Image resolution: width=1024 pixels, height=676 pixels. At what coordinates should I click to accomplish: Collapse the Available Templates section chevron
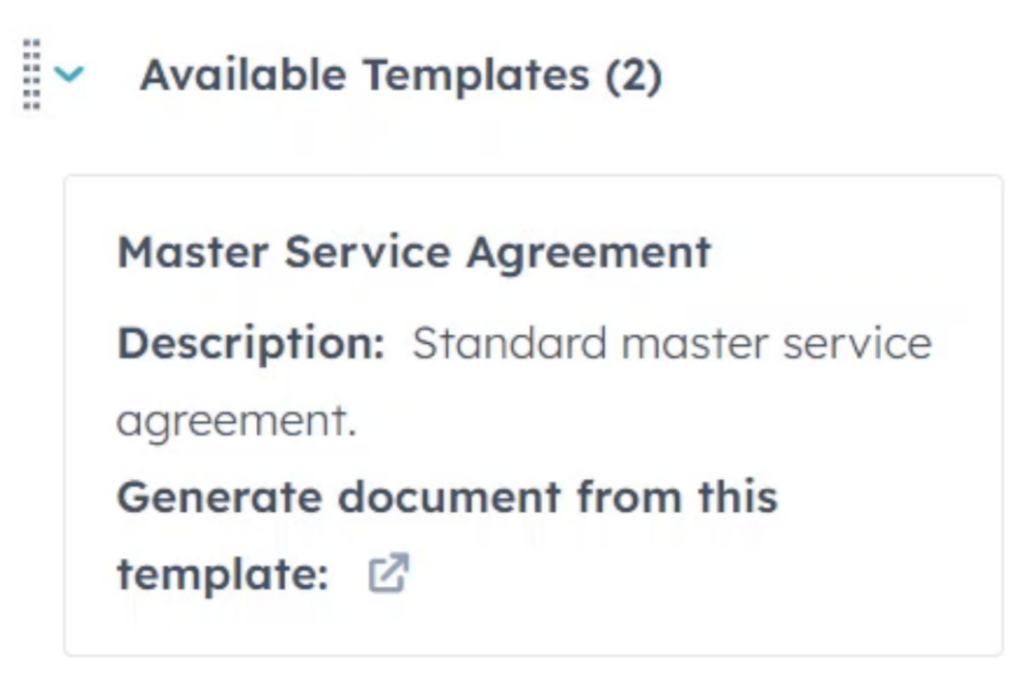[x=69, y=74]
